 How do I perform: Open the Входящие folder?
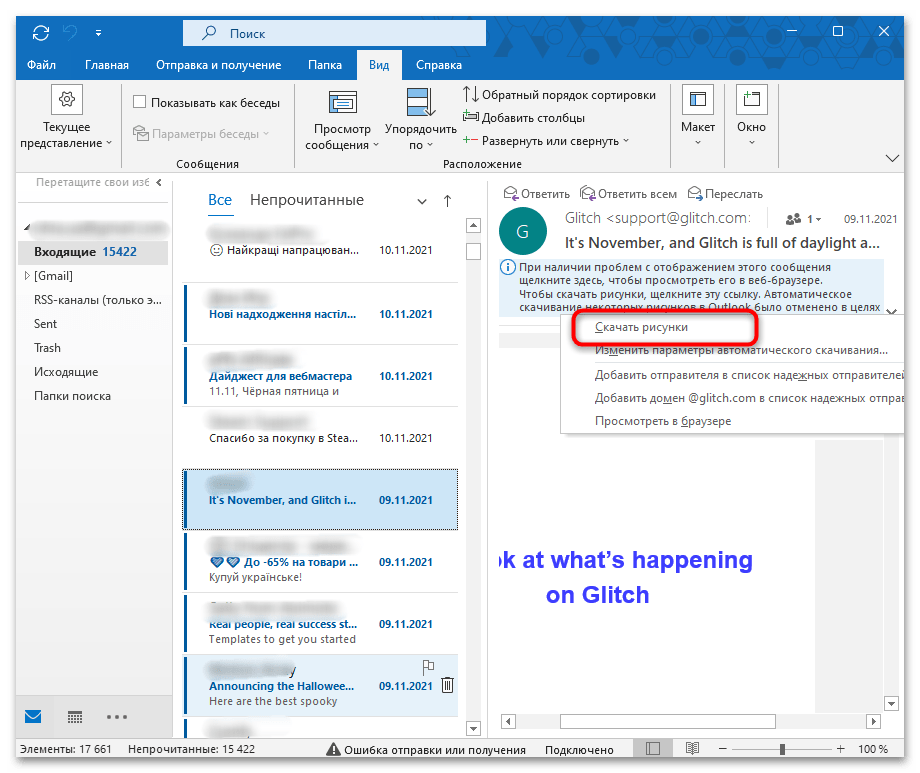(x=93, y=252)
